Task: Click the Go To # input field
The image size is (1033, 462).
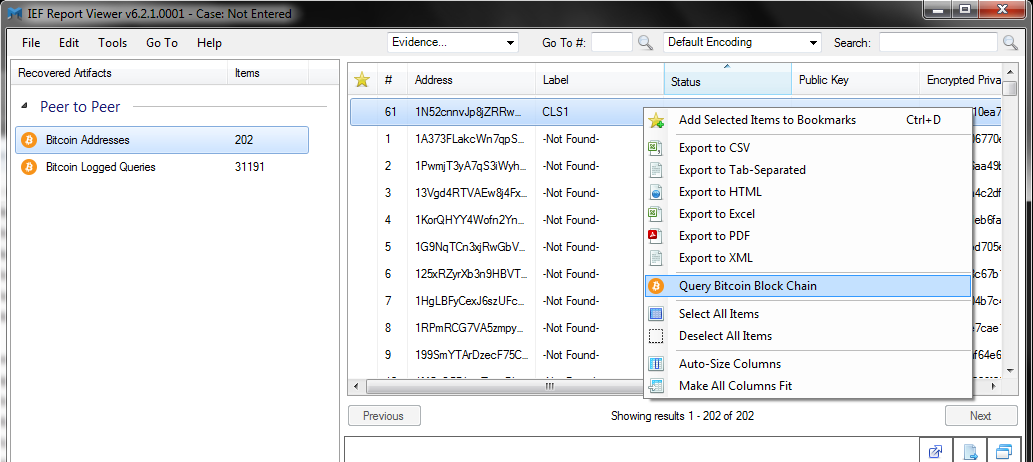Action: pos(612,43)
